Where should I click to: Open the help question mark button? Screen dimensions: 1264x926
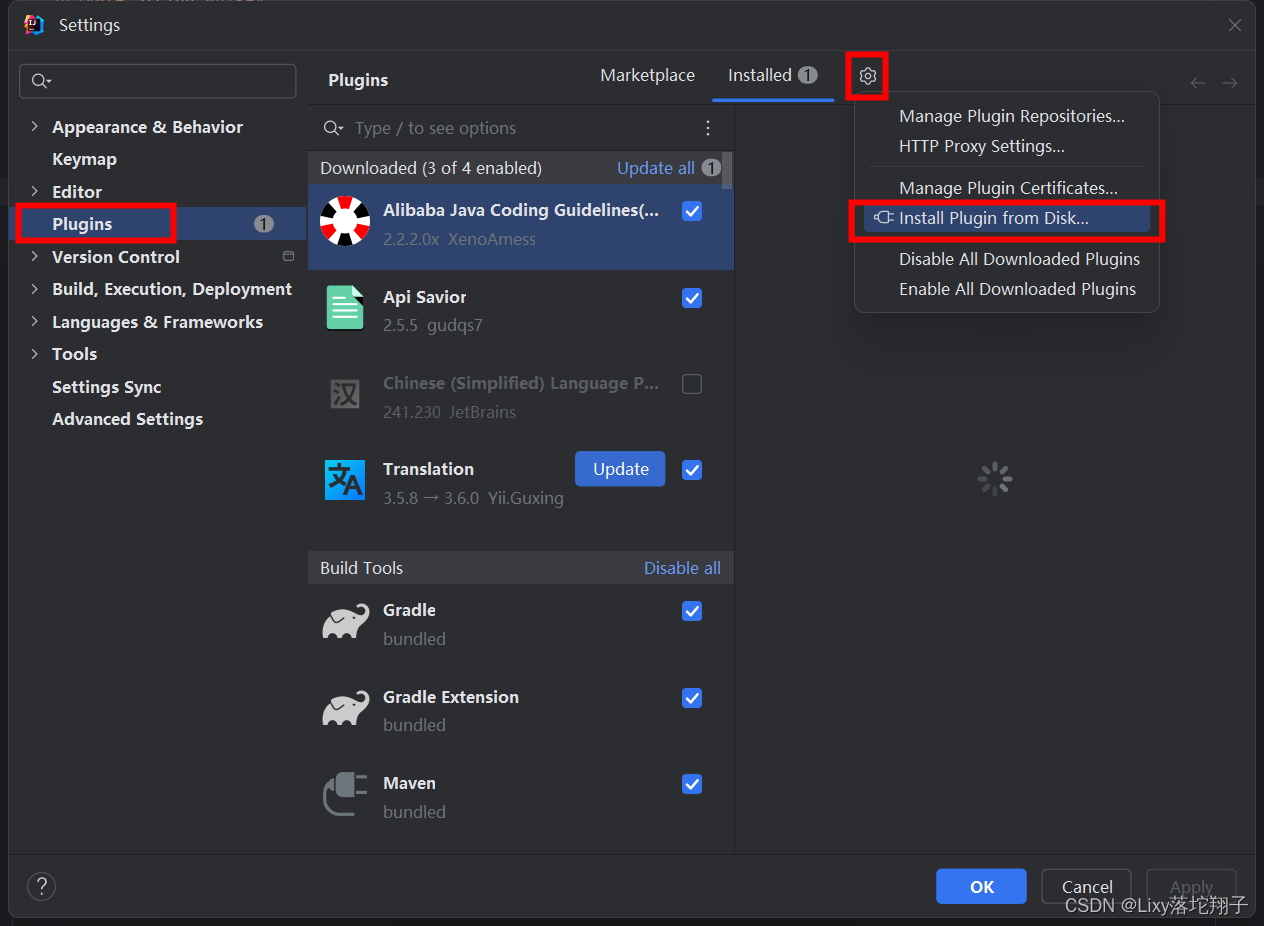(x=41, y=886)
